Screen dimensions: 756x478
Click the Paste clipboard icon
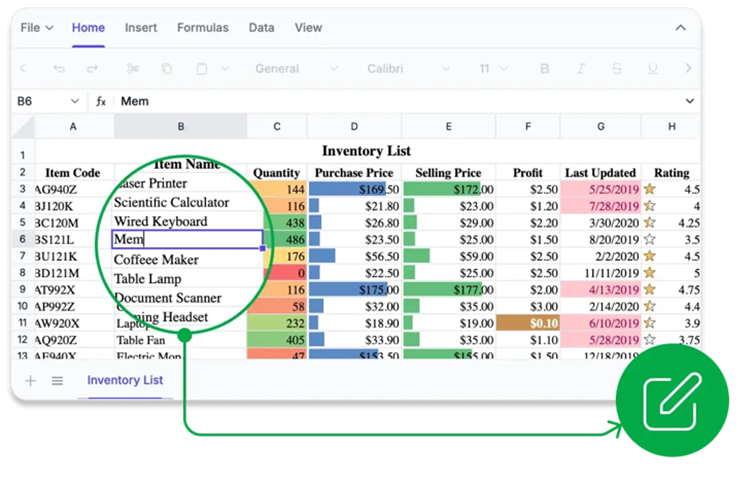tap(202, 68)
